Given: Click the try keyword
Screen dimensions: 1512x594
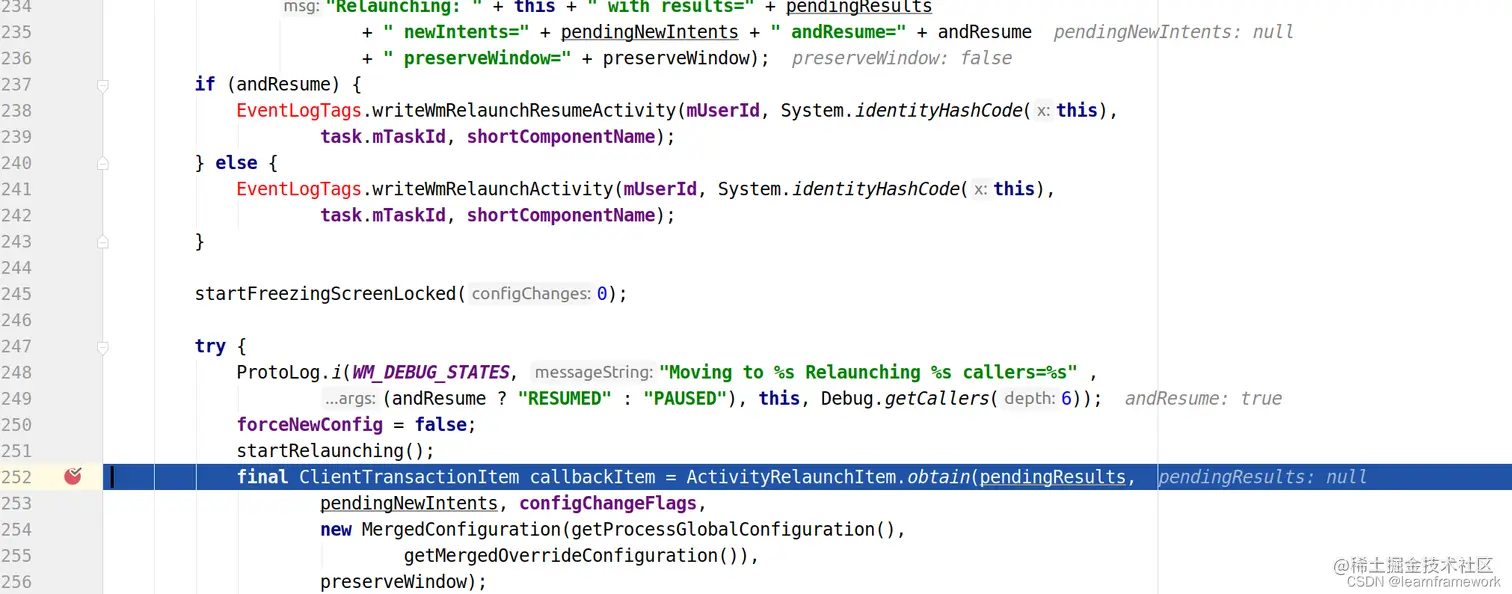Looking at the screenshot, I should (210, 346).
